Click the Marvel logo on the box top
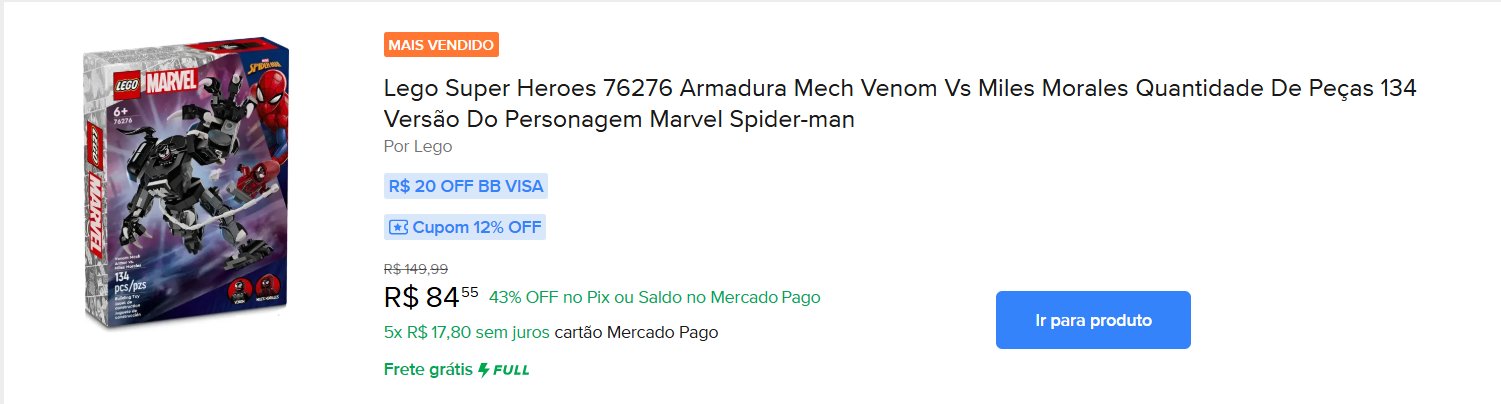 [174, 83]
